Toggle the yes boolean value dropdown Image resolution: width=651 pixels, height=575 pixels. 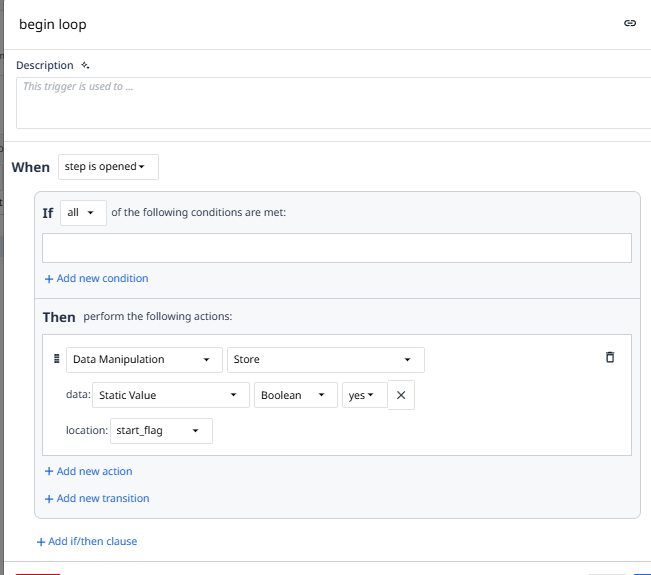(x=364, y=395)
